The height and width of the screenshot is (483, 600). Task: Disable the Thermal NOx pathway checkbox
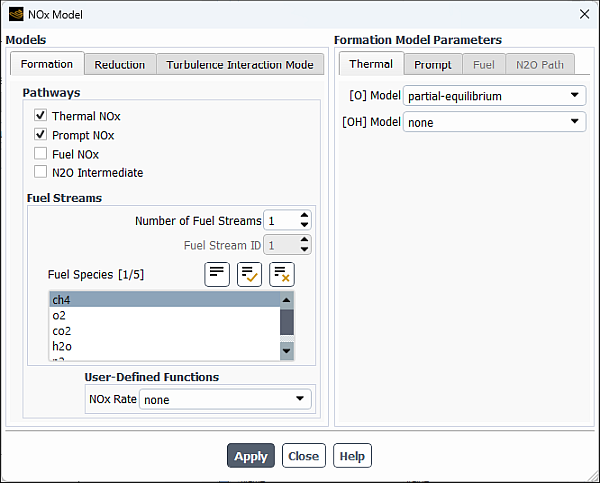(x=41, y=116)
